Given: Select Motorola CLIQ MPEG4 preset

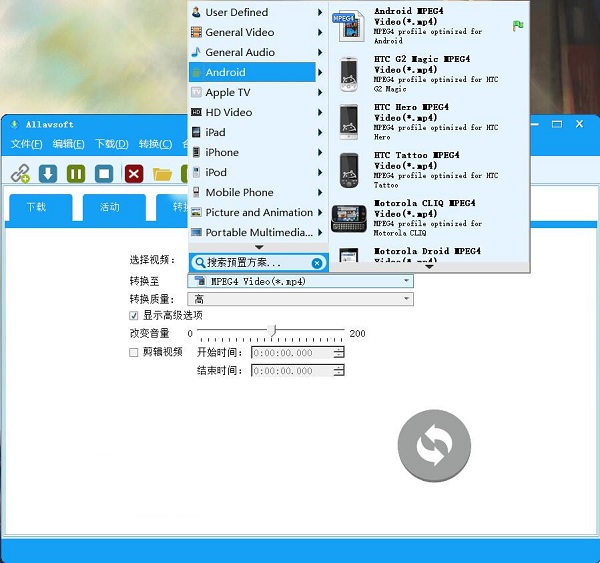Looking at the screenshot, I should [x=429, y=218].
